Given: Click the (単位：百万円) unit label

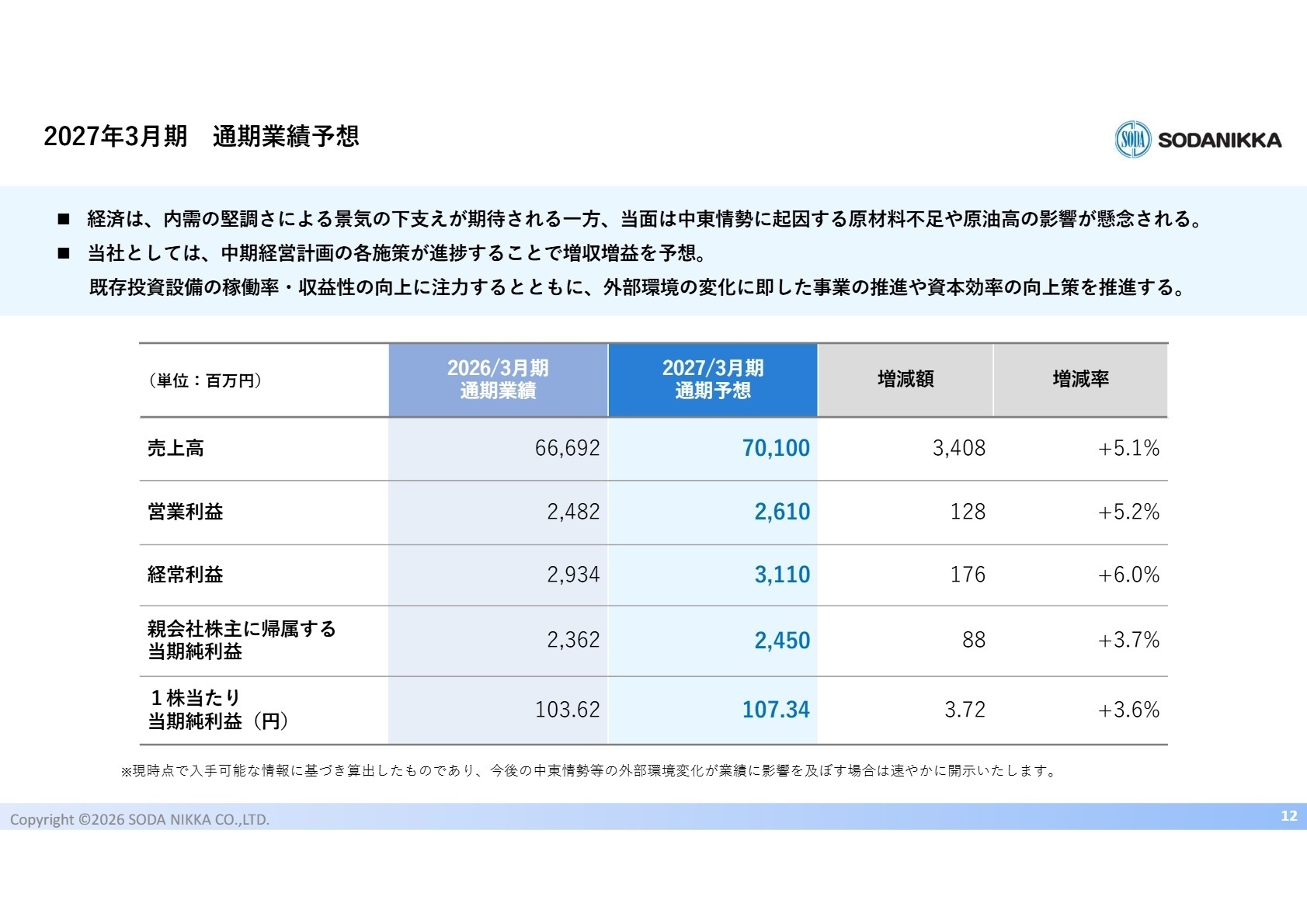Looking at the screenshot, I should 205,380.
